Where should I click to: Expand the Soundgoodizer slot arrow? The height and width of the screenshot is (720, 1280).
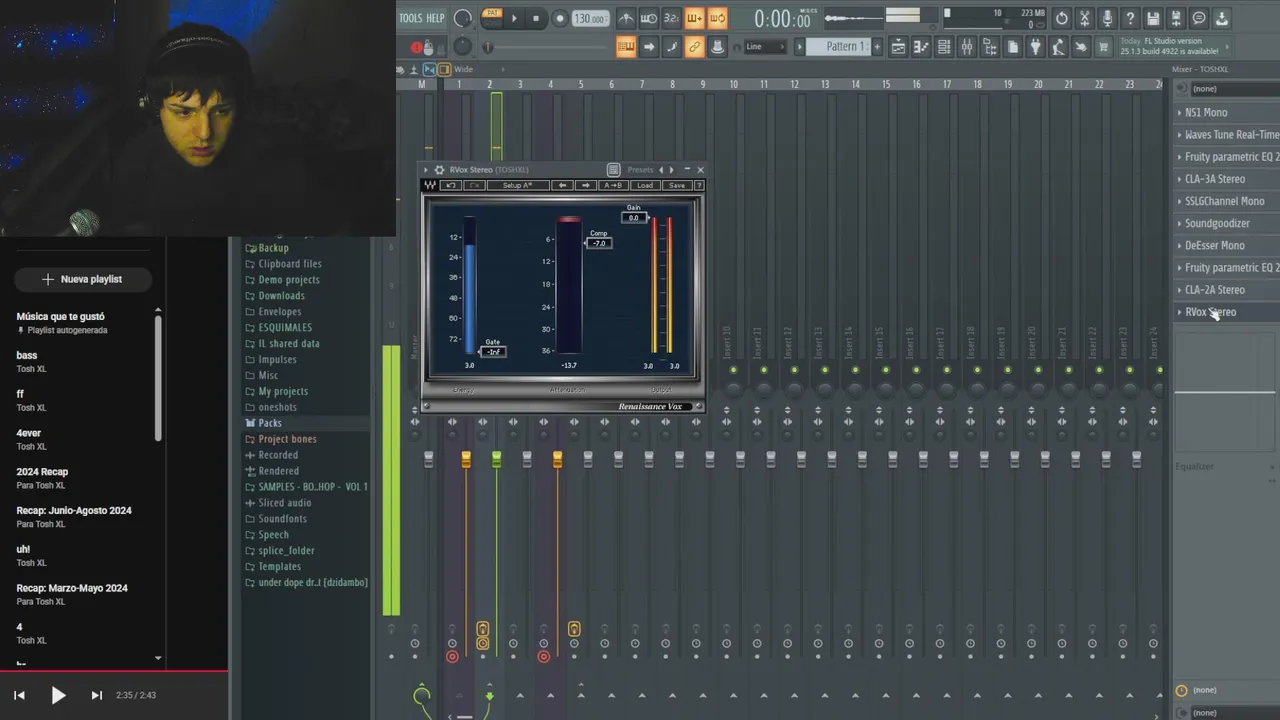click(x=1180, y=224)
